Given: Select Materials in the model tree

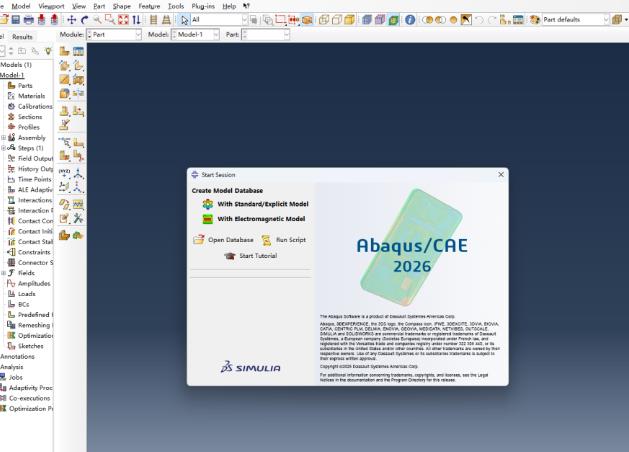Looking at the screenshot, I should click(31, 96).
